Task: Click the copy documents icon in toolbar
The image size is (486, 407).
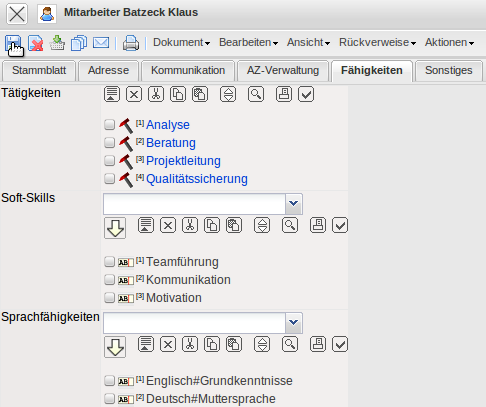Action: click(x=79, y=43)
